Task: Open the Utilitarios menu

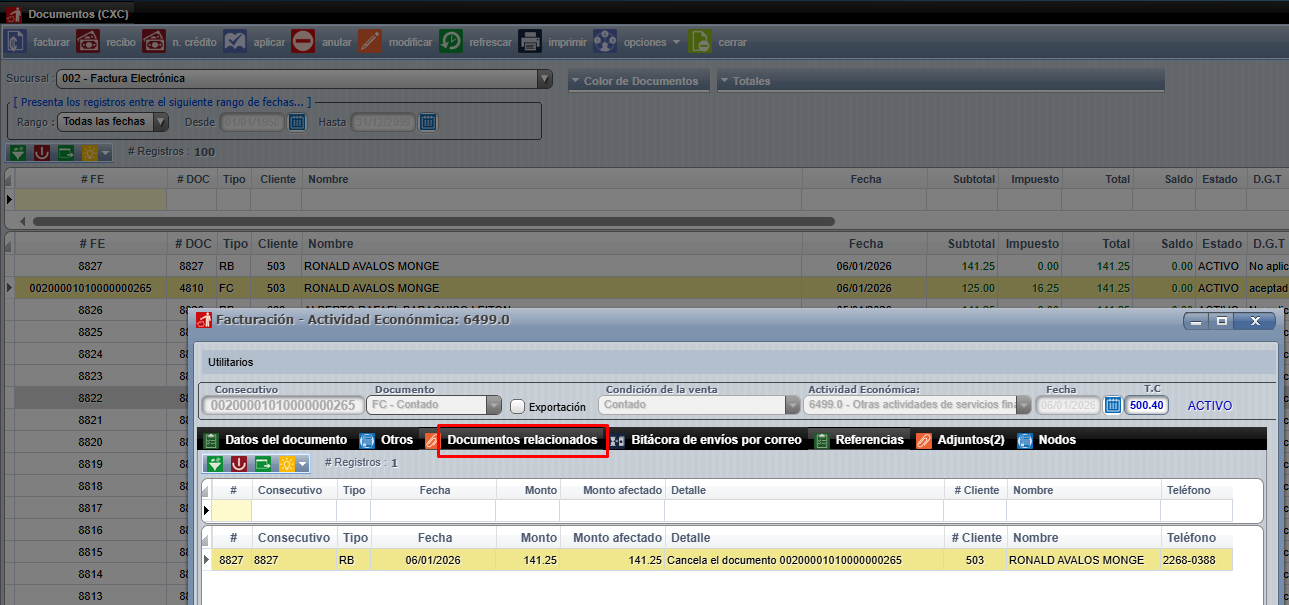Action: tap(231, 362)
